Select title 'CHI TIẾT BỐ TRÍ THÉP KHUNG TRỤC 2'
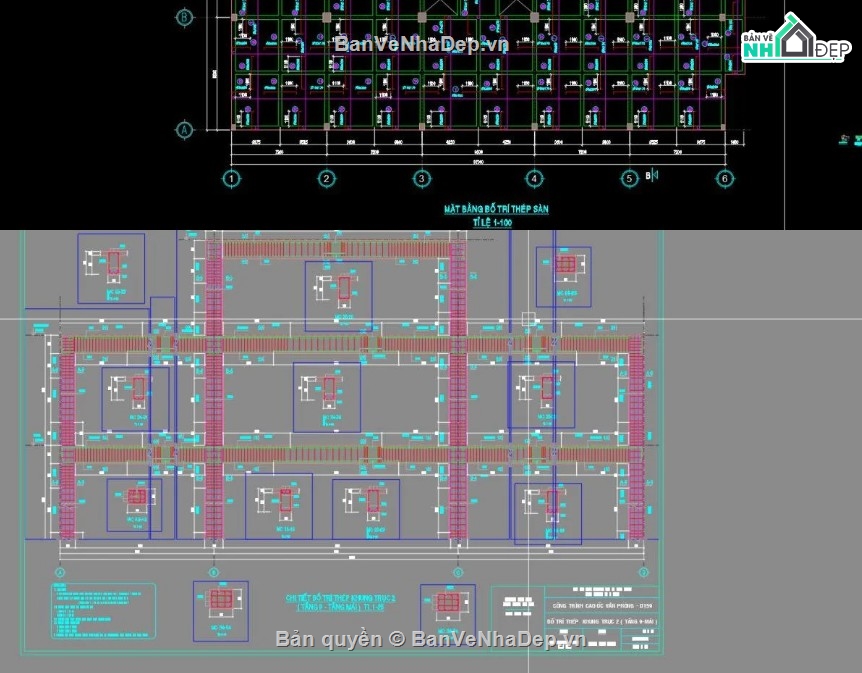The width and height of the screenshot is (862, 673). coord(340,598)
